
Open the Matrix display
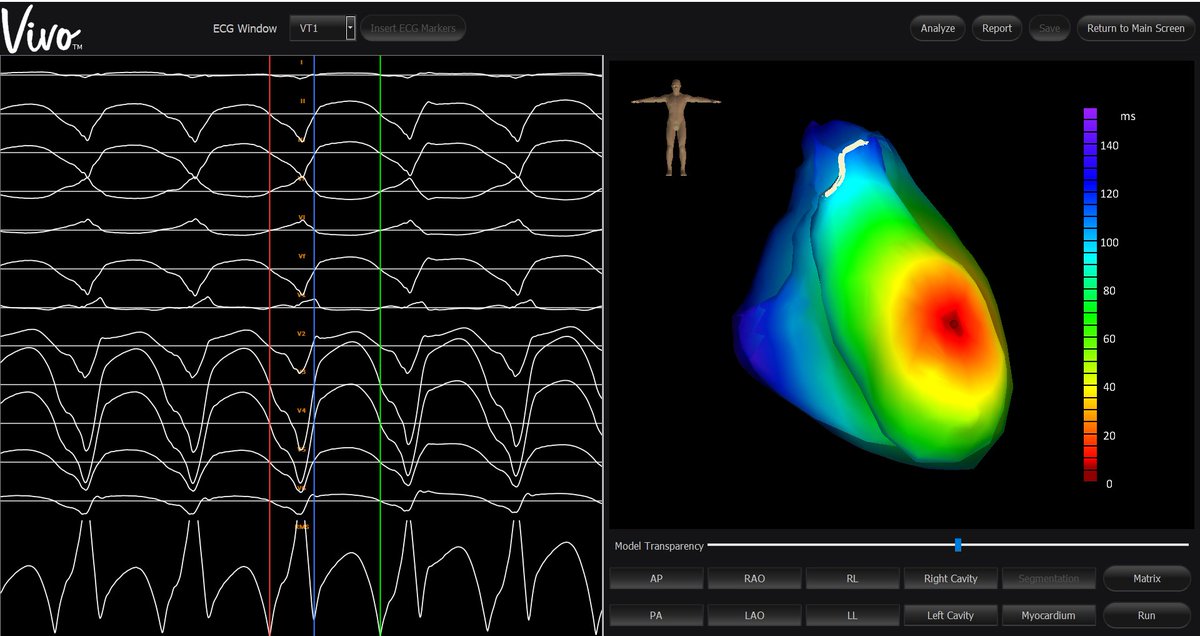click(x=1147, y=578)
